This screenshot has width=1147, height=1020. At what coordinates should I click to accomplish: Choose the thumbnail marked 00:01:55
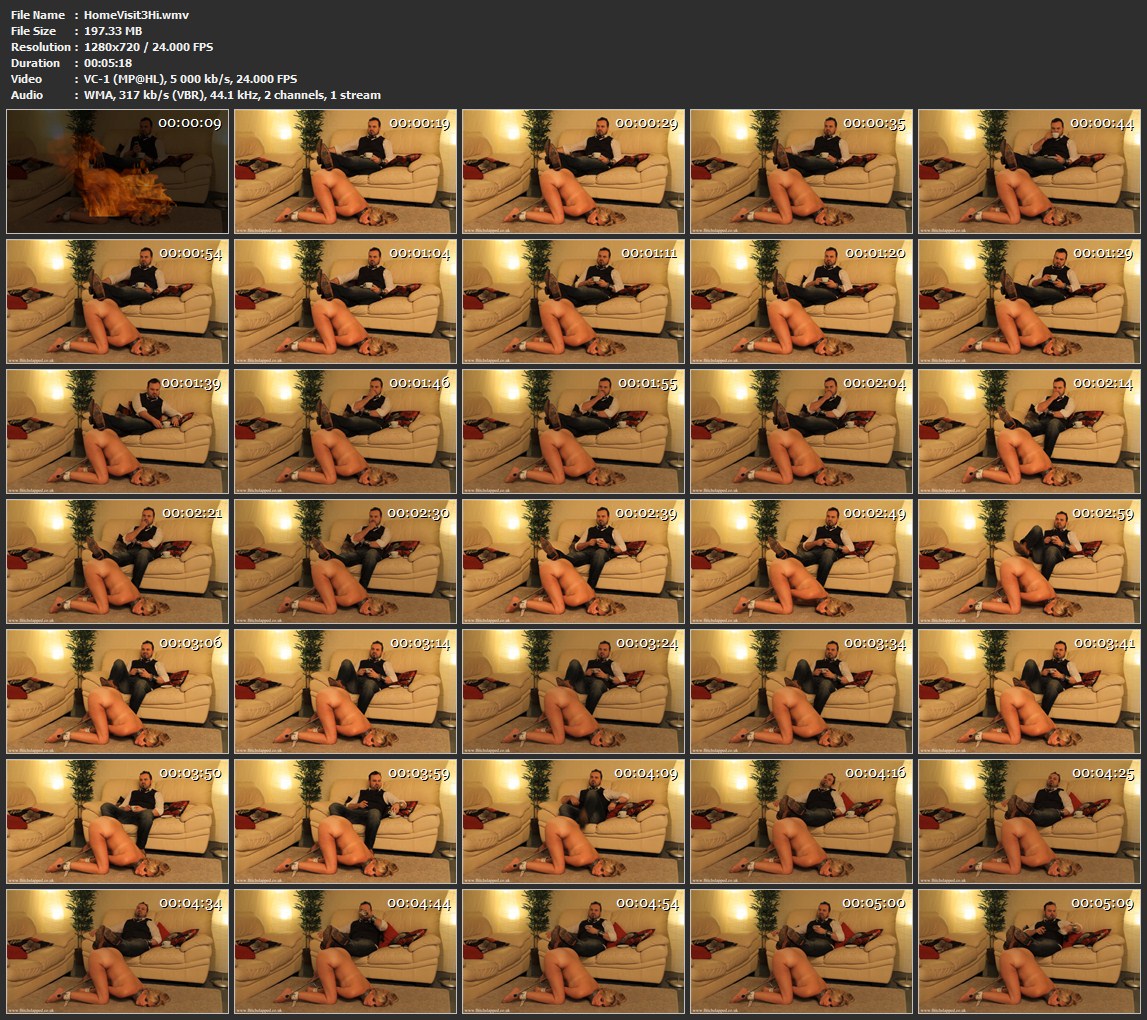pyautogui.click(x=574, y=432)
